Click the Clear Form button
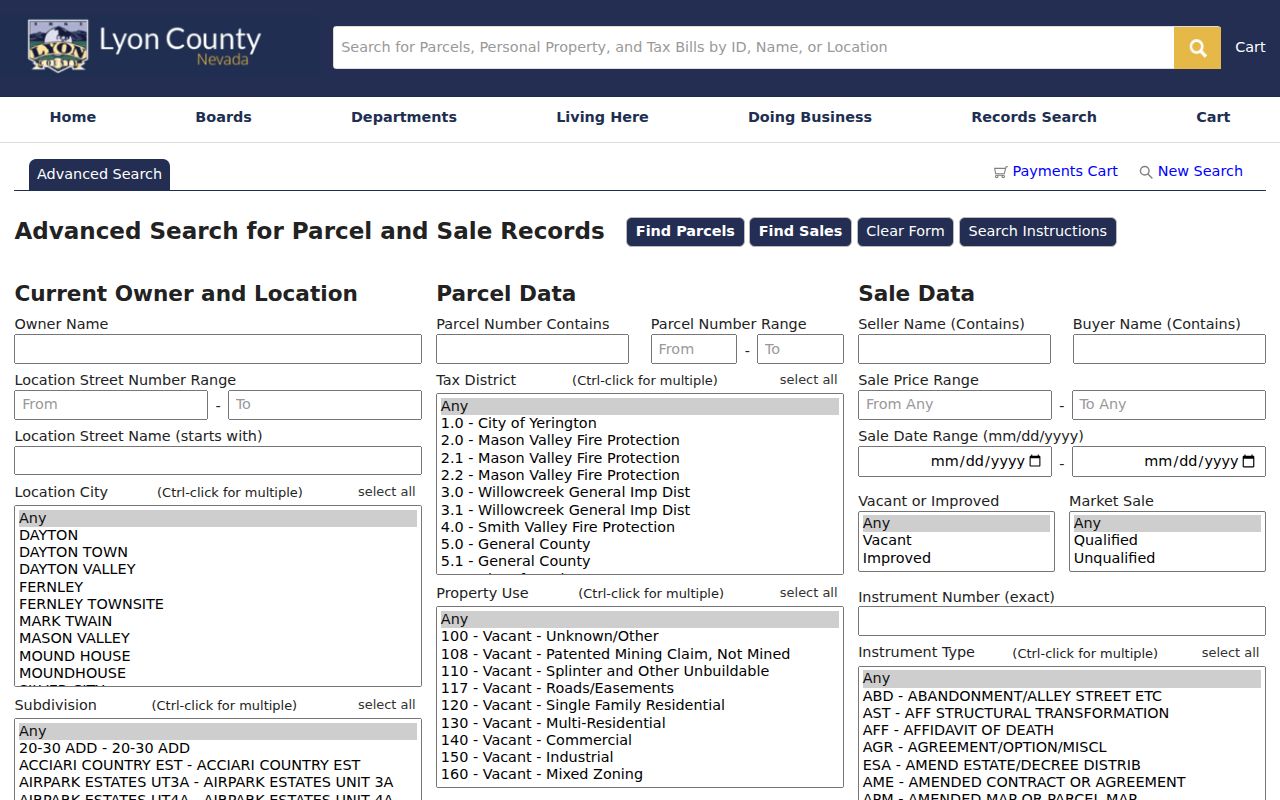1280x800 pixels. point(905,231)
